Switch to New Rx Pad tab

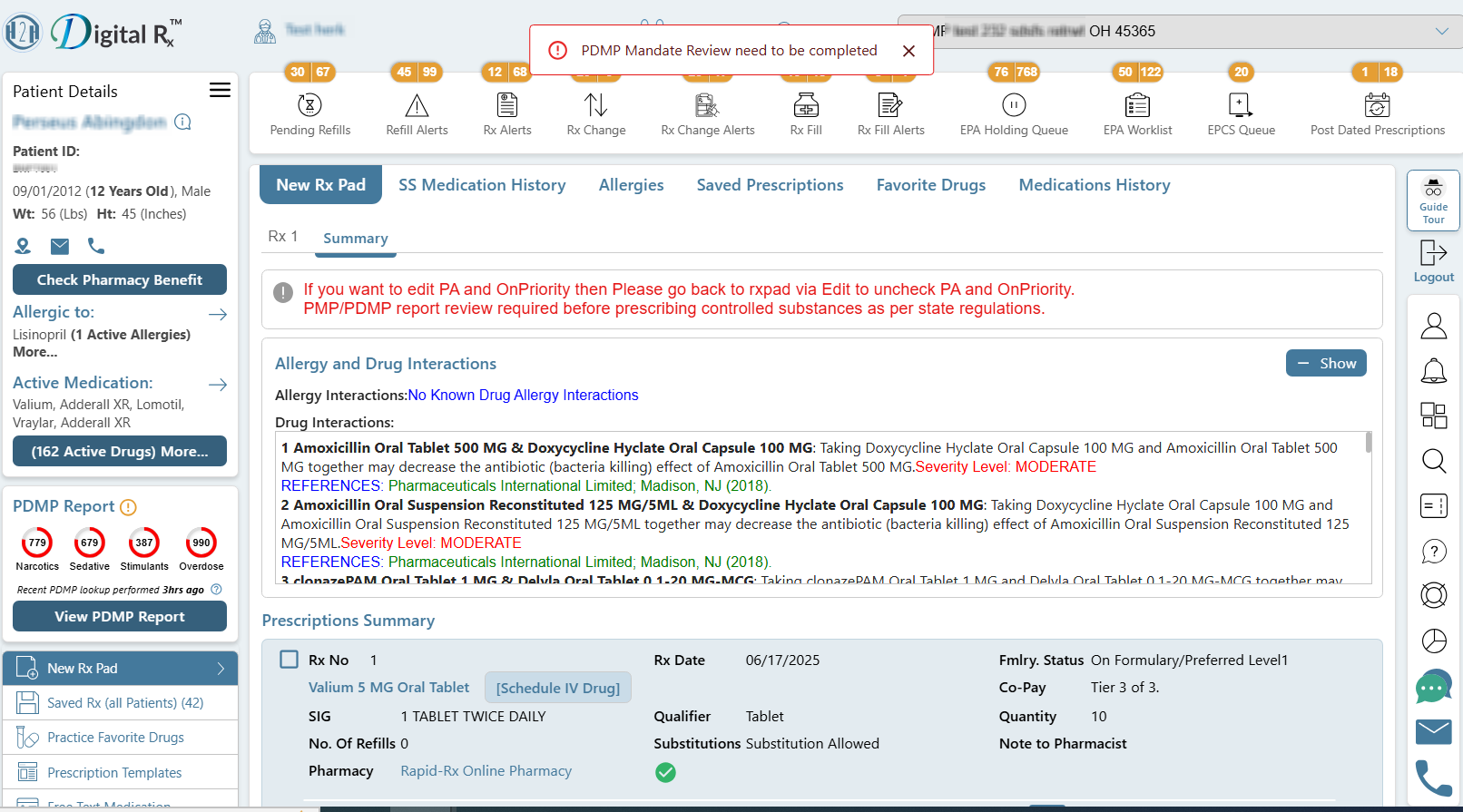pos(320,185)
